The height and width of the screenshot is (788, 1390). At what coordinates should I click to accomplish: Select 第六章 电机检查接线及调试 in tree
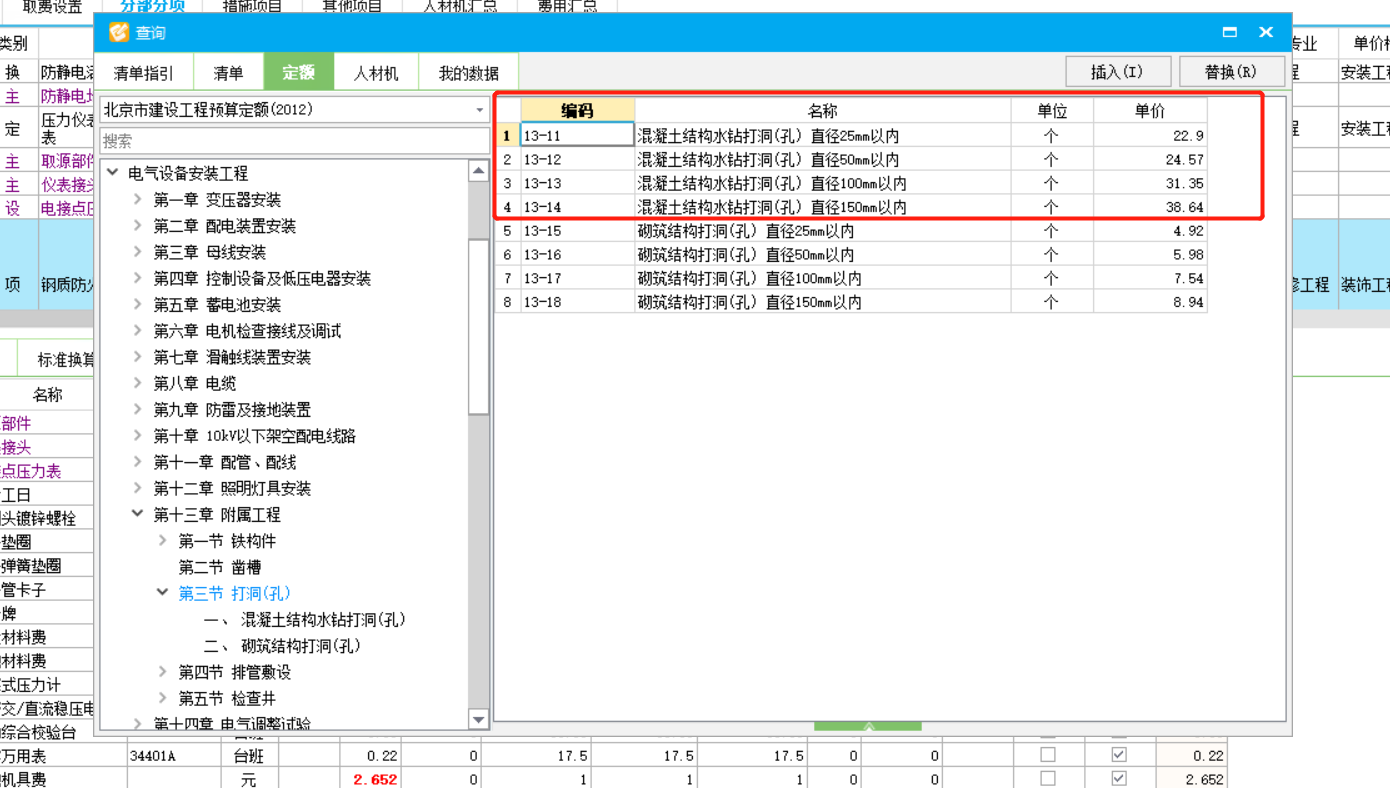[247, 331]
